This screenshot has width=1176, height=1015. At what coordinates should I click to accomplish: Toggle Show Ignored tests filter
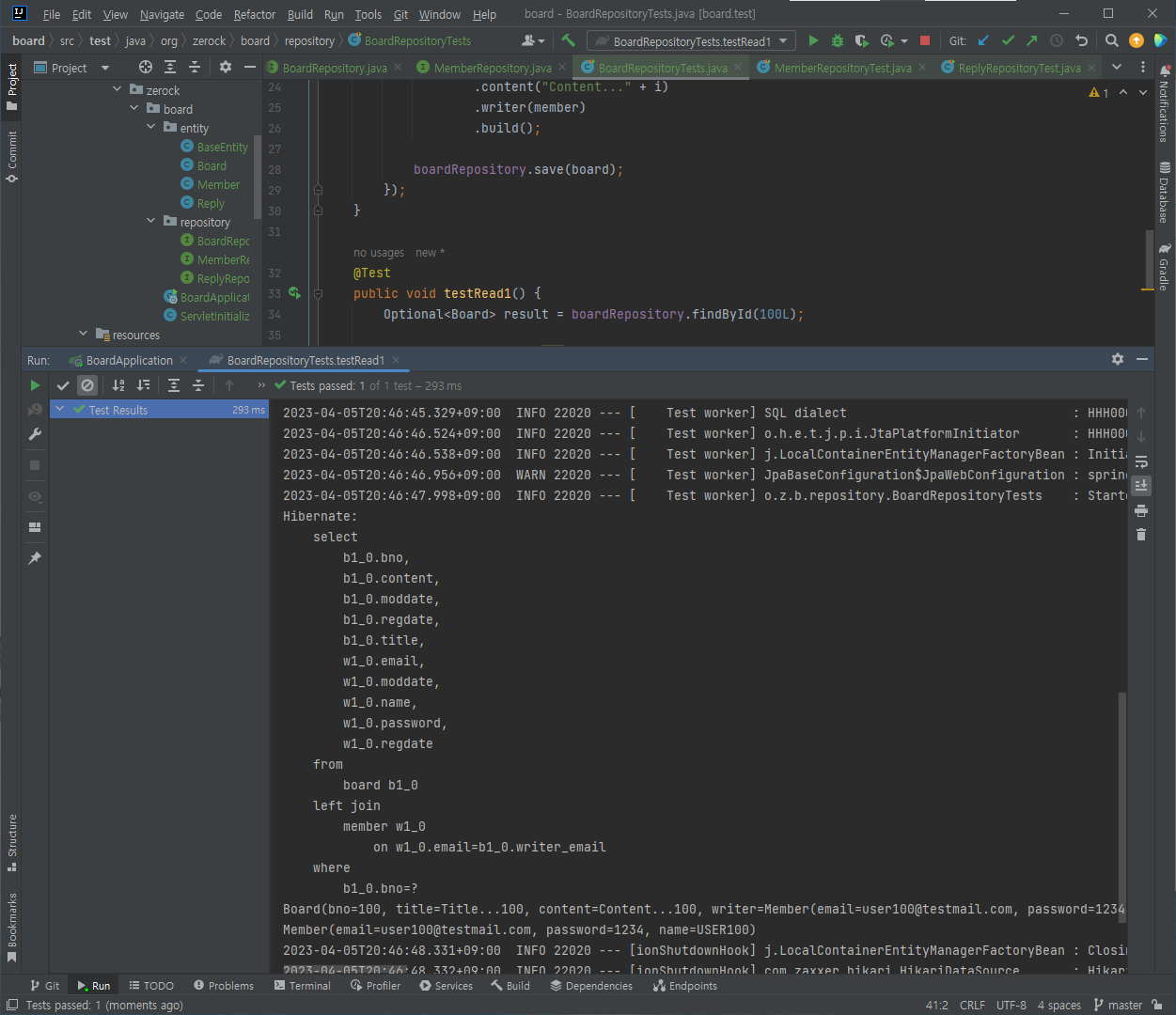pyautogui.click(x=87, y=385)
